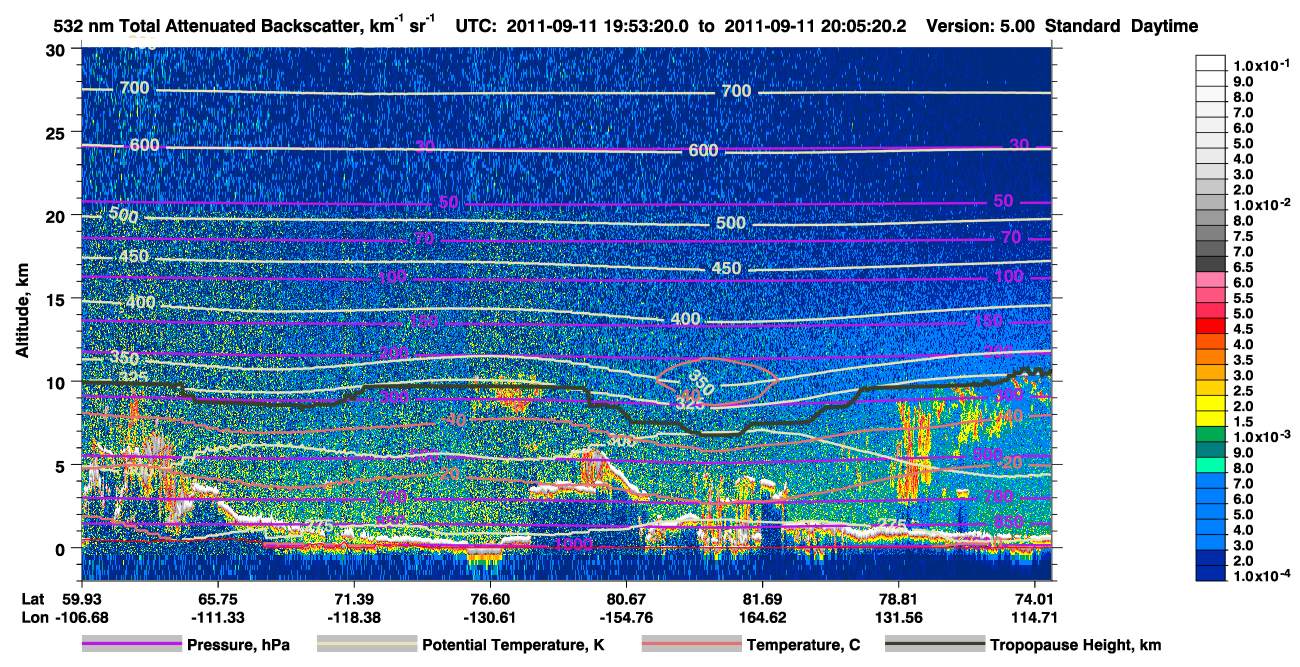Click the 6.5 colorbar label
This screenshot has width=1300, height=667.
1243,267
